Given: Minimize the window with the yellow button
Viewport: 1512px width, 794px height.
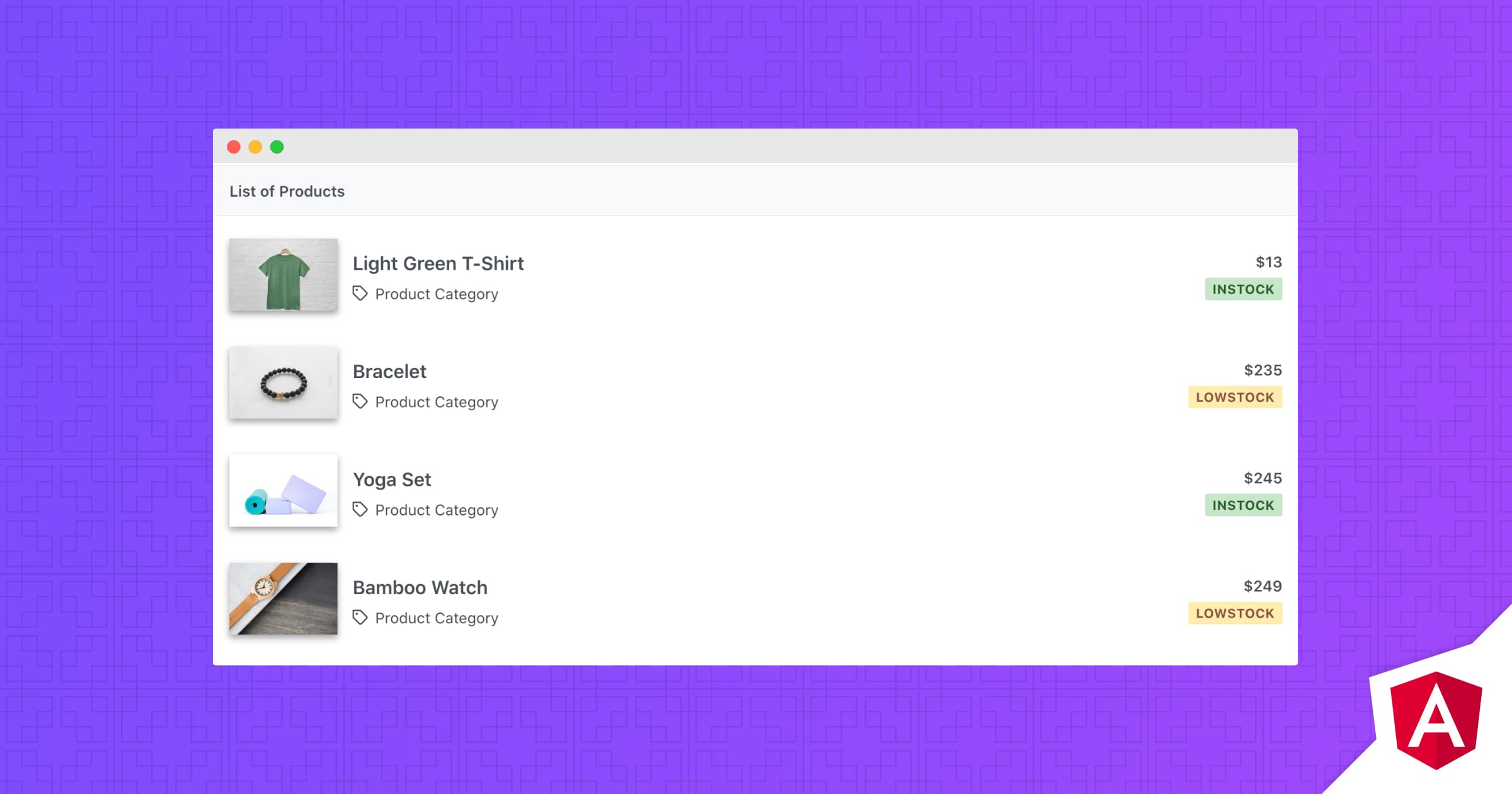Looking at the screenshot, I should pos(255,147).
